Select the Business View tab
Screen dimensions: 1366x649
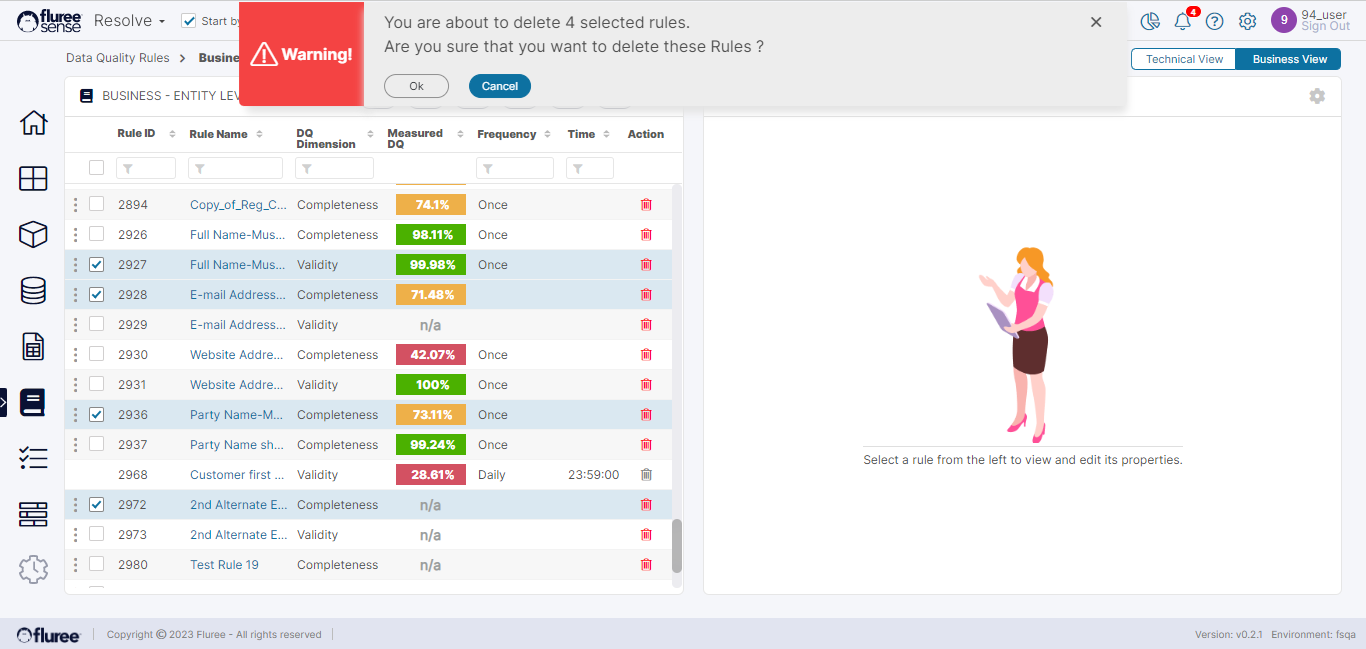1289,59
